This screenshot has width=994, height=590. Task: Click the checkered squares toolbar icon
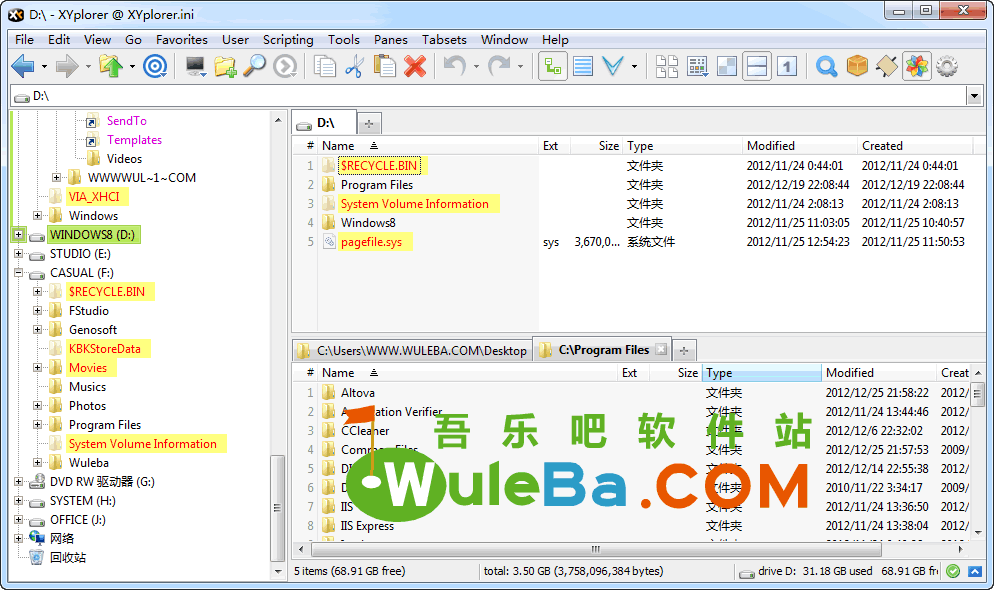coord(727,66)
